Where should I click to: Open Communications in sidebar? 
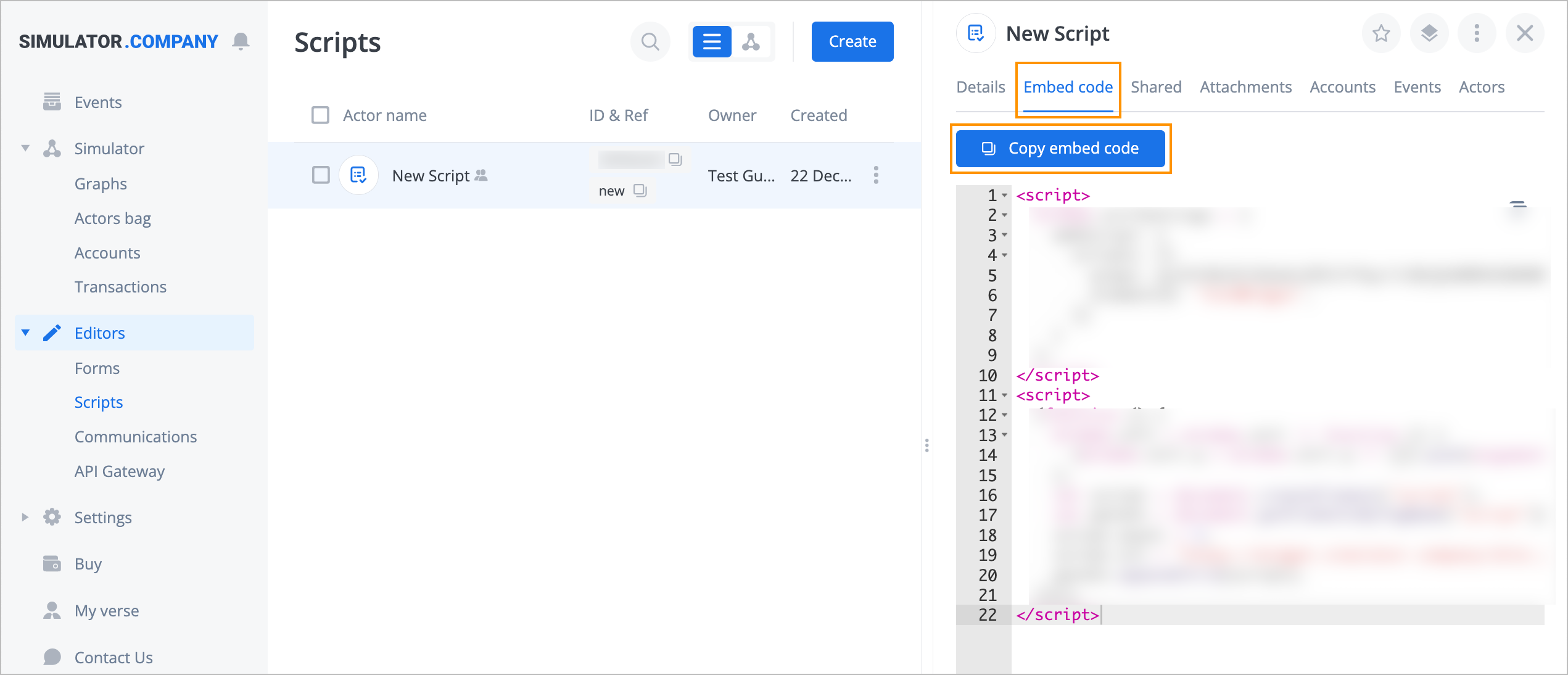click(136, 436)
